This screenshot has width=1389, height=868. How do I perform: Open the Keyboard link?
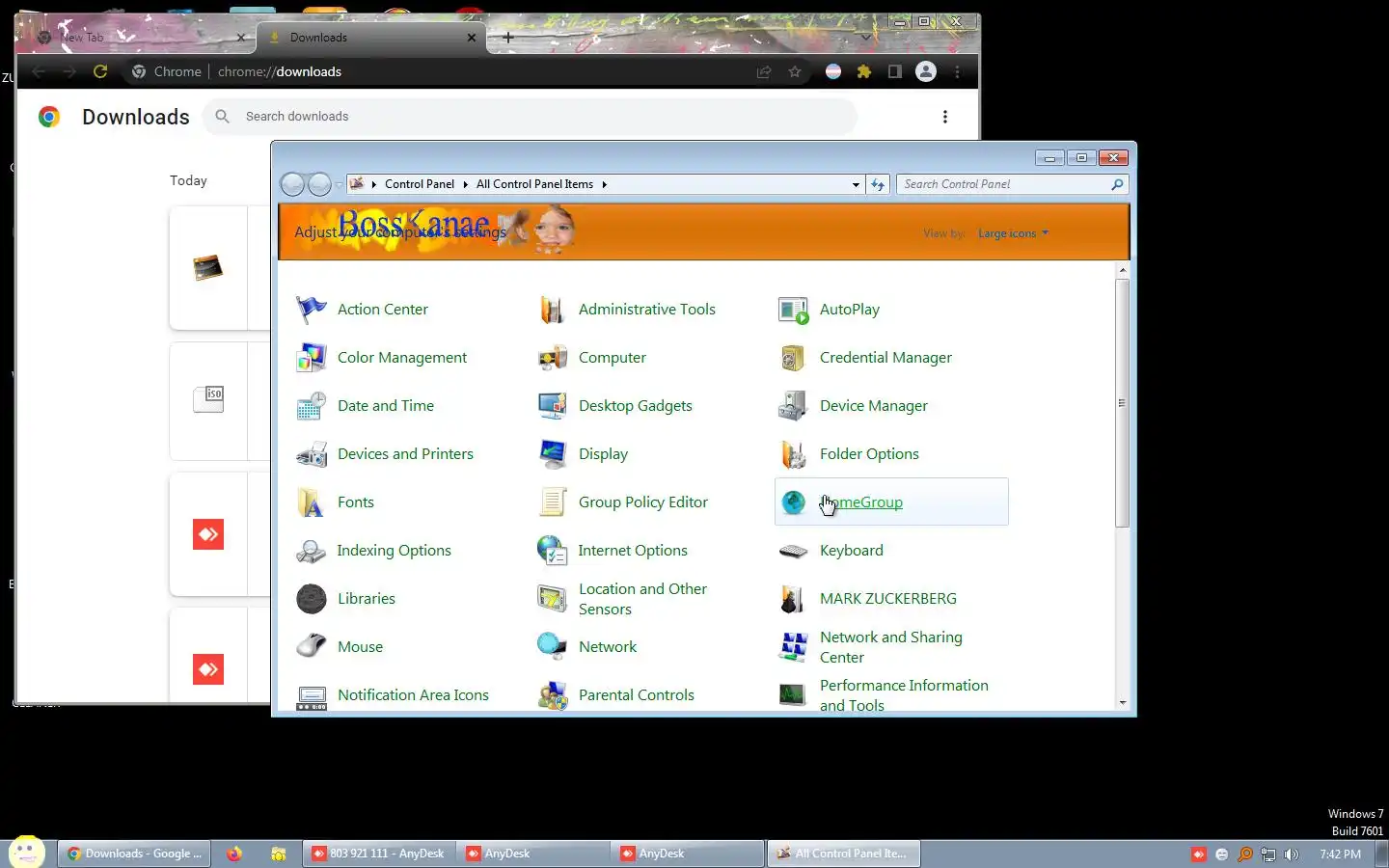click(852, 551)
